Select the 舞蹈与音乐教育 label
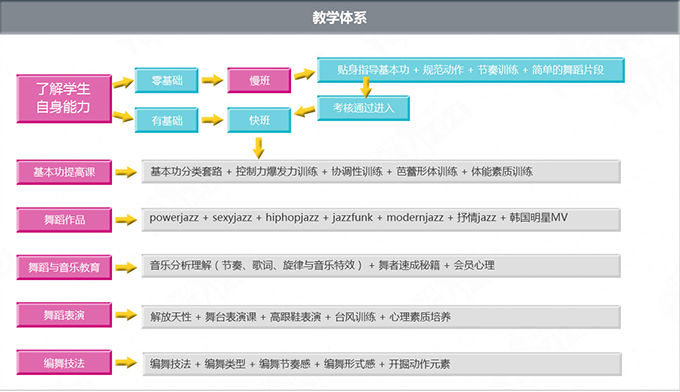Image resolution: width=680 pixels, height=392 pixels. click(x=64, y=268)
